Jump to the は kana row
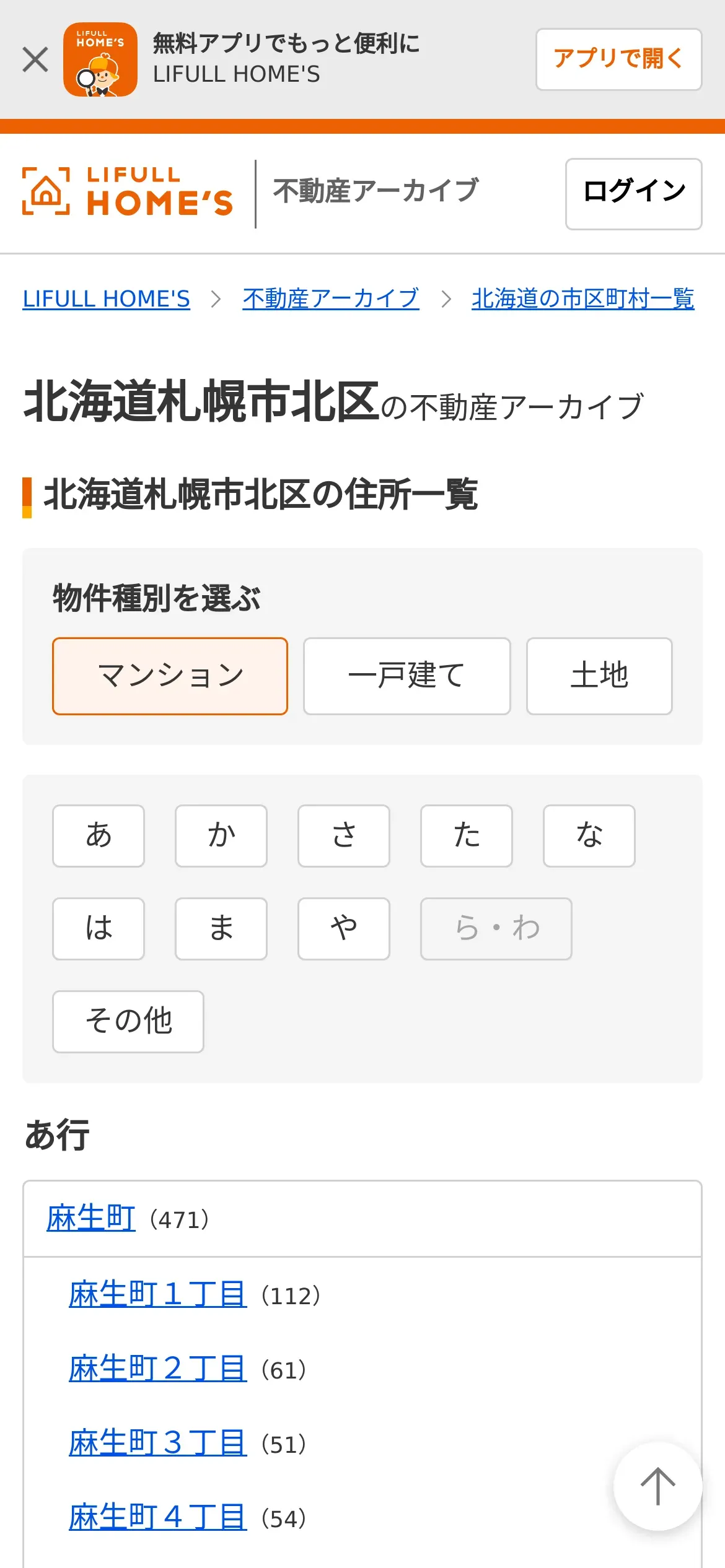Viewport: 725px width, 1568px height. (99, 928)
